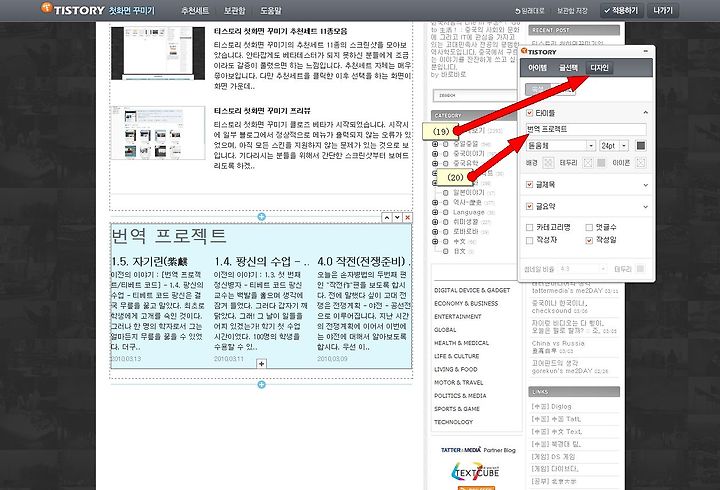This screenshot has width=720, height=490.
Task: Move the selected block down
Action: (397, 217)
